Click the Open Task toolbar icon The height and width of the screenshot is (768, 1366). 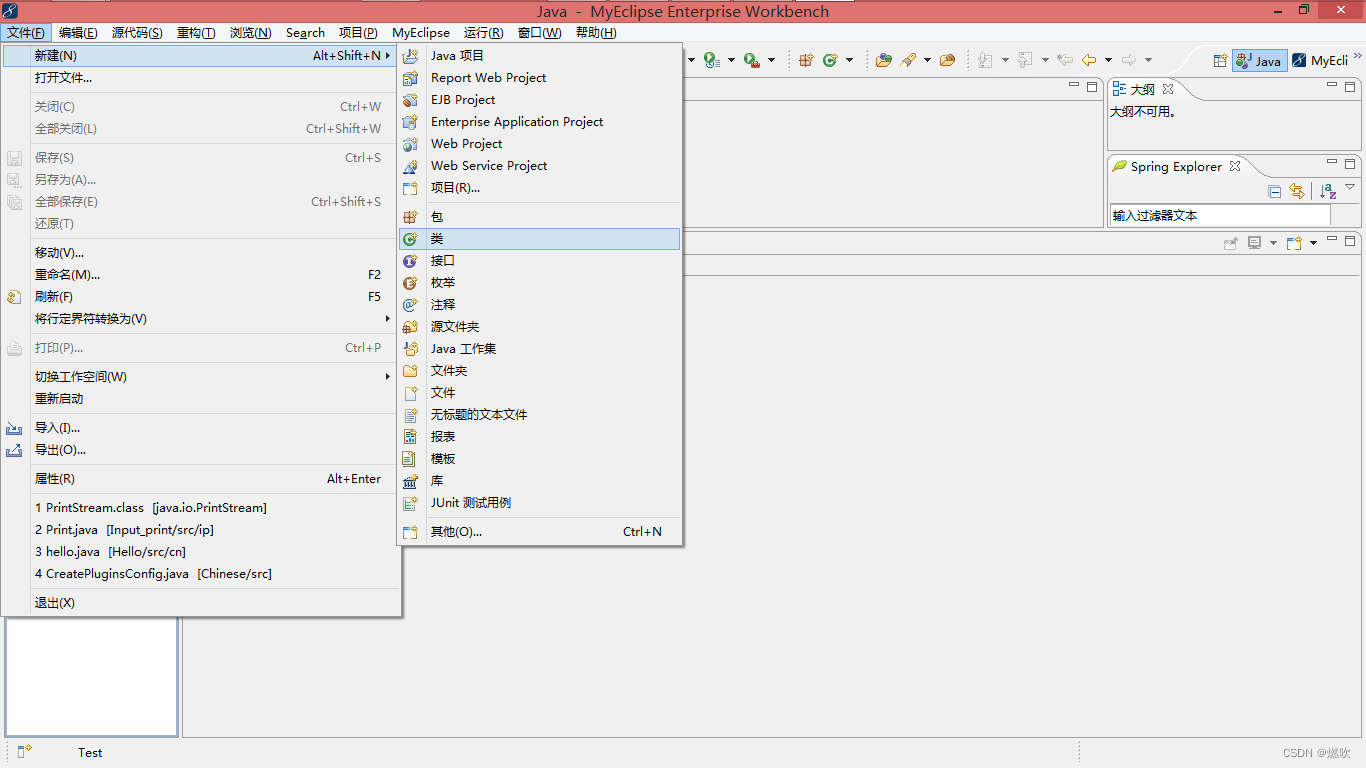coord(947,60)
